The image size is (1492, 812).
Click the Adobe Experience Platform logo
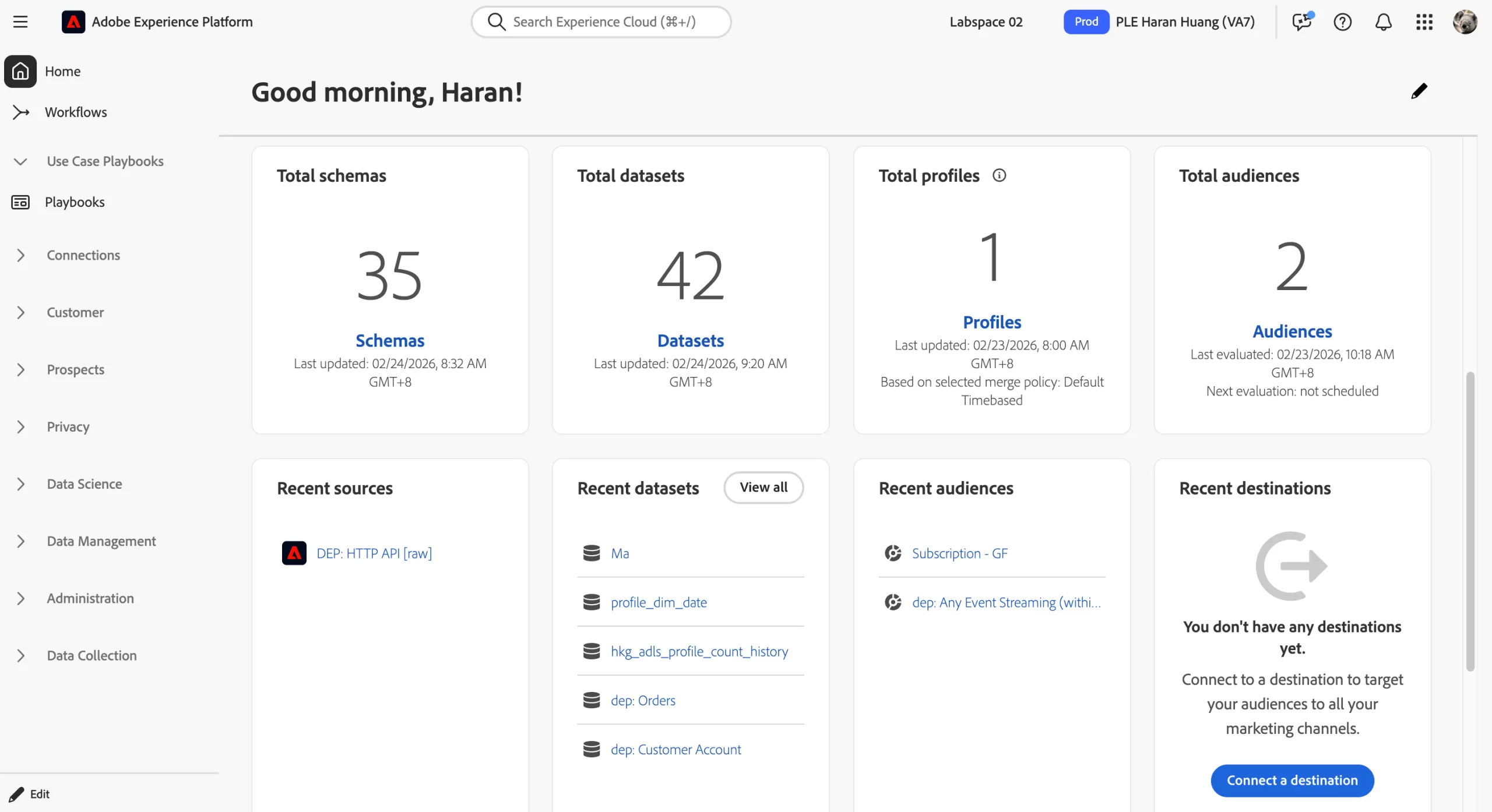point(73,22)
